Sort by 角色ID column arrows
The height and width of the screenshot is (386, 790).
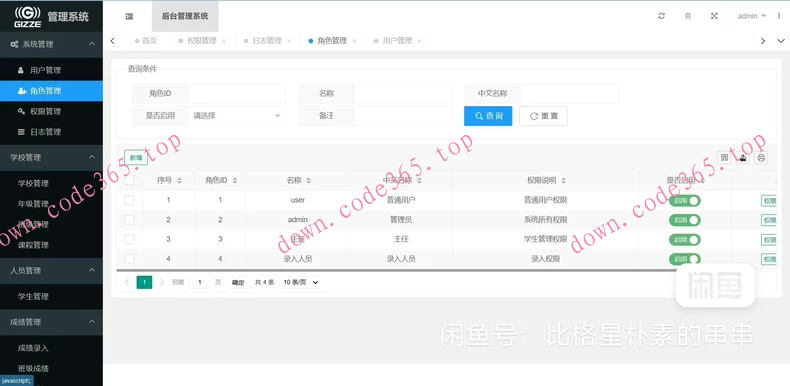[235, 180]
